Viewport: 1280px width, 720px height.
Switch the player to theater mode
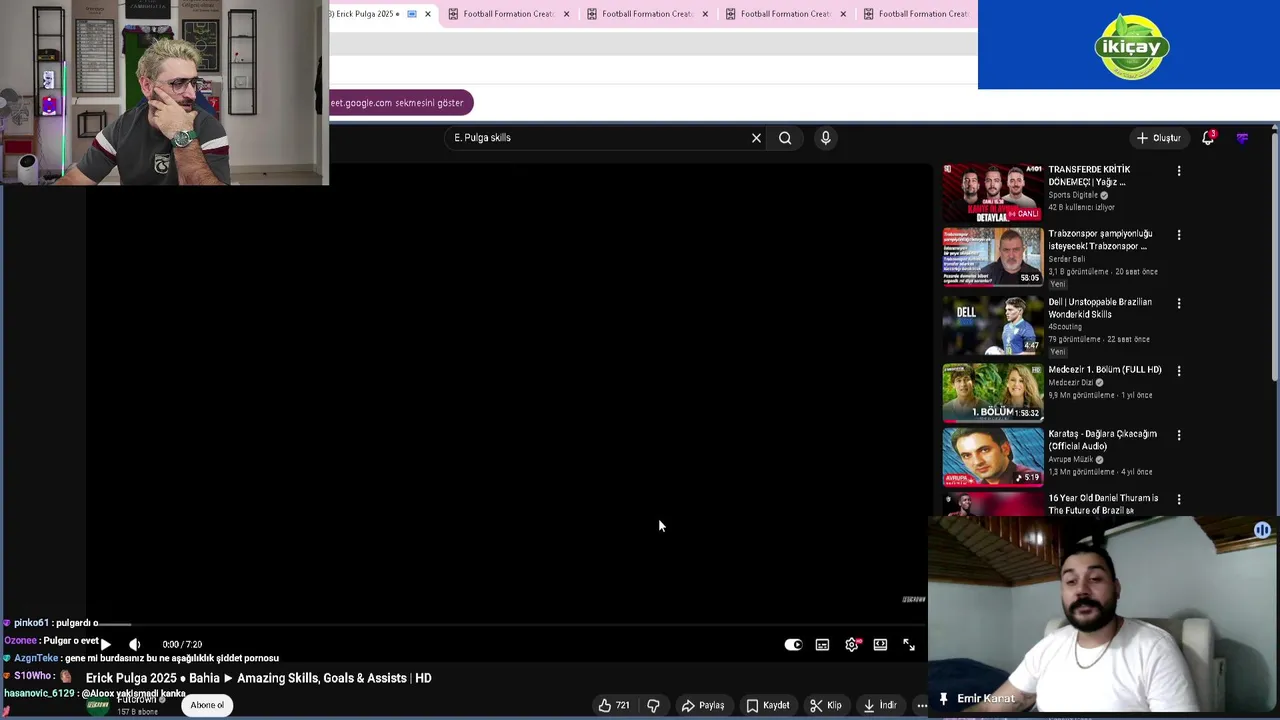pyautogui.click(x=880, y=645)
